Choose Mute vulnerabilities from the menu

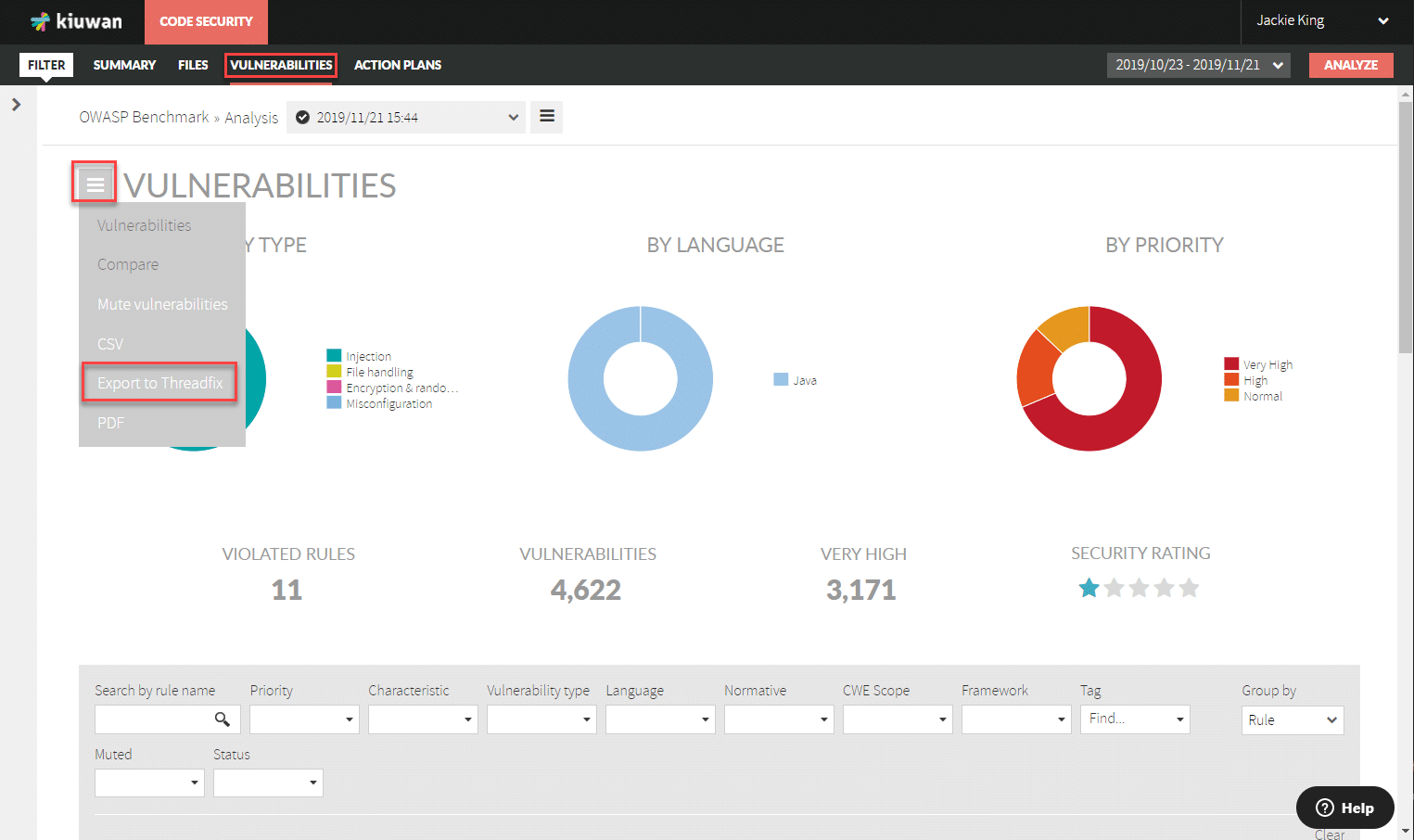(x=162, y=304)
